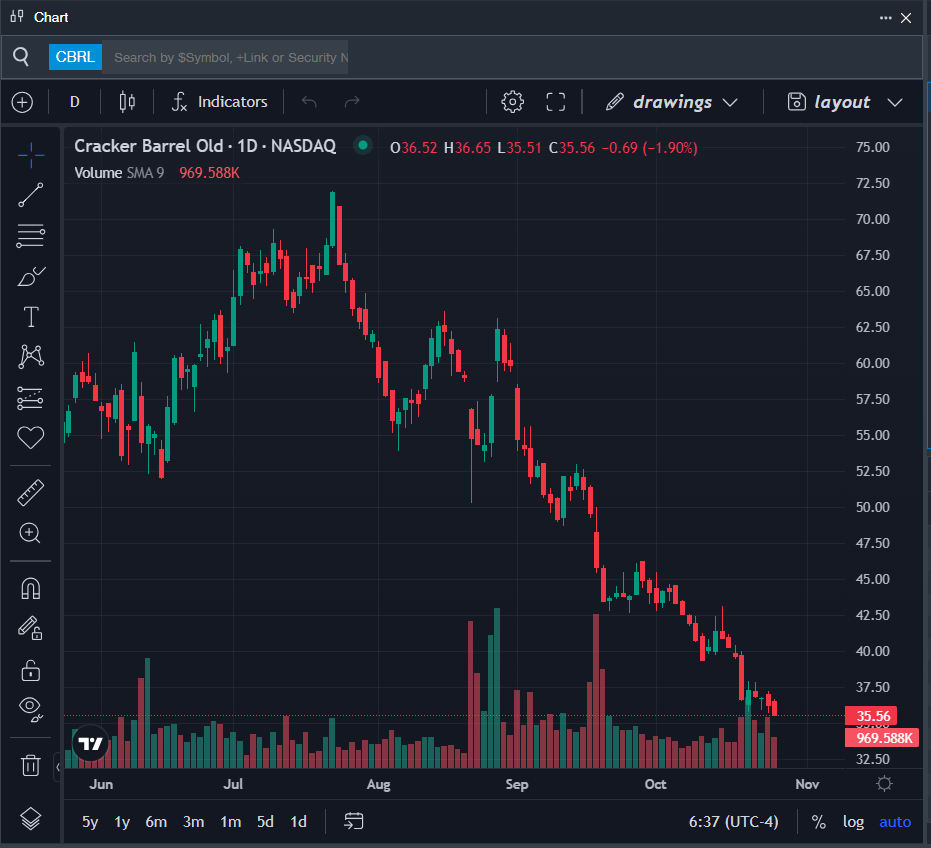Select the brush drawing tool
The height and width of the screenshot is (848, 931).
click(x=31, y=276)
